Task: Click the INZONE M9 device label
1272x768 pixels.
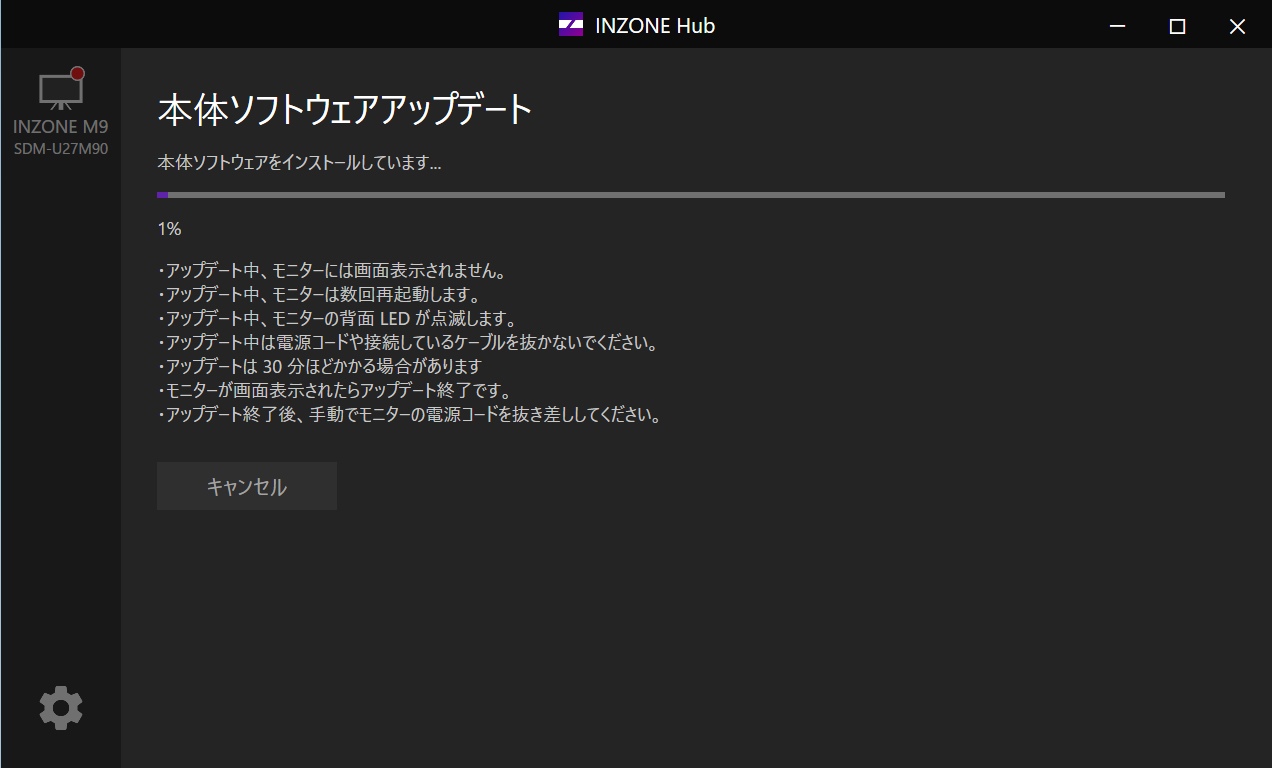Action: click(60, 128)
